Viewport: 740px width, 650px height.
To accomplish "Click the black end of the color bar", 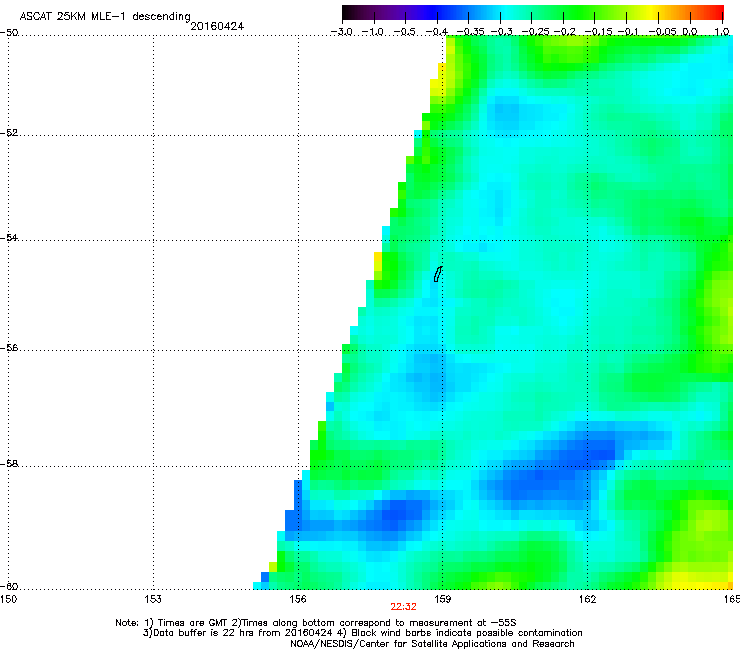I will click(x=349, y=12).
